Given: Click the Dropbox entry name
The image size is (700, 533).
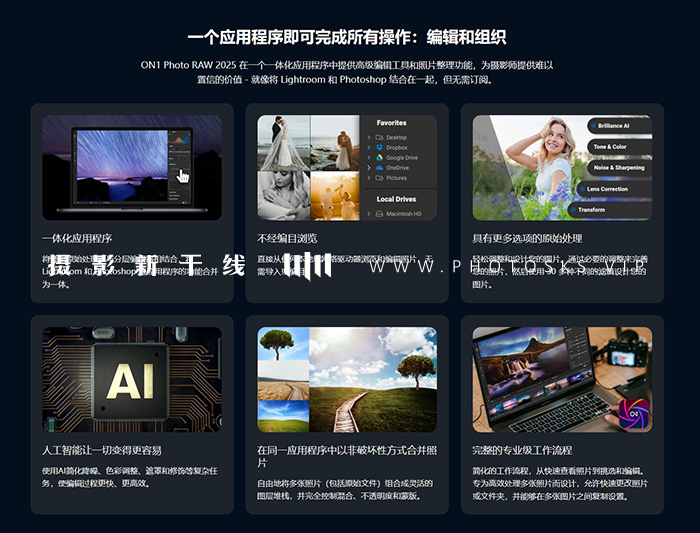Looking at the screenshot, I should [x=397, y=147].
